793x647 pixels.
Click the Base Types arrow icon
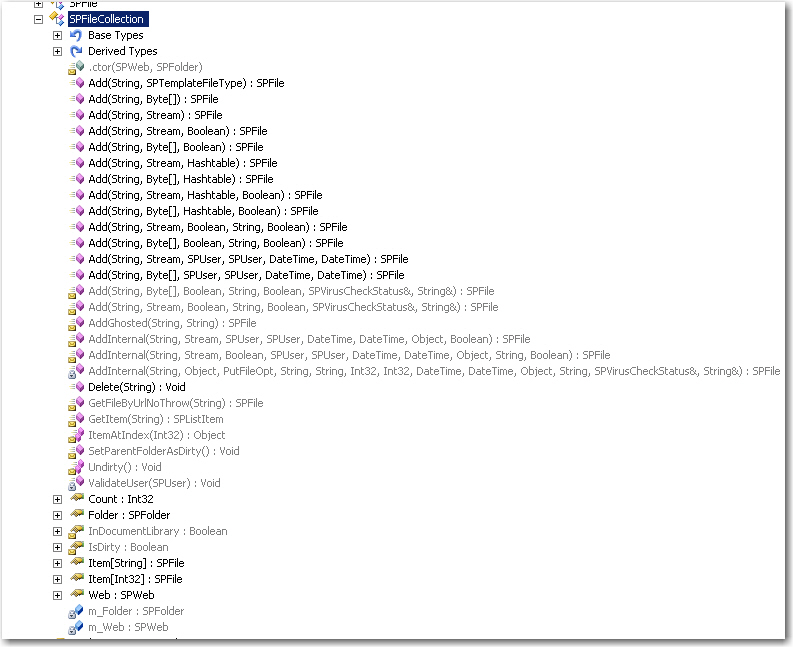pos(76,35)
